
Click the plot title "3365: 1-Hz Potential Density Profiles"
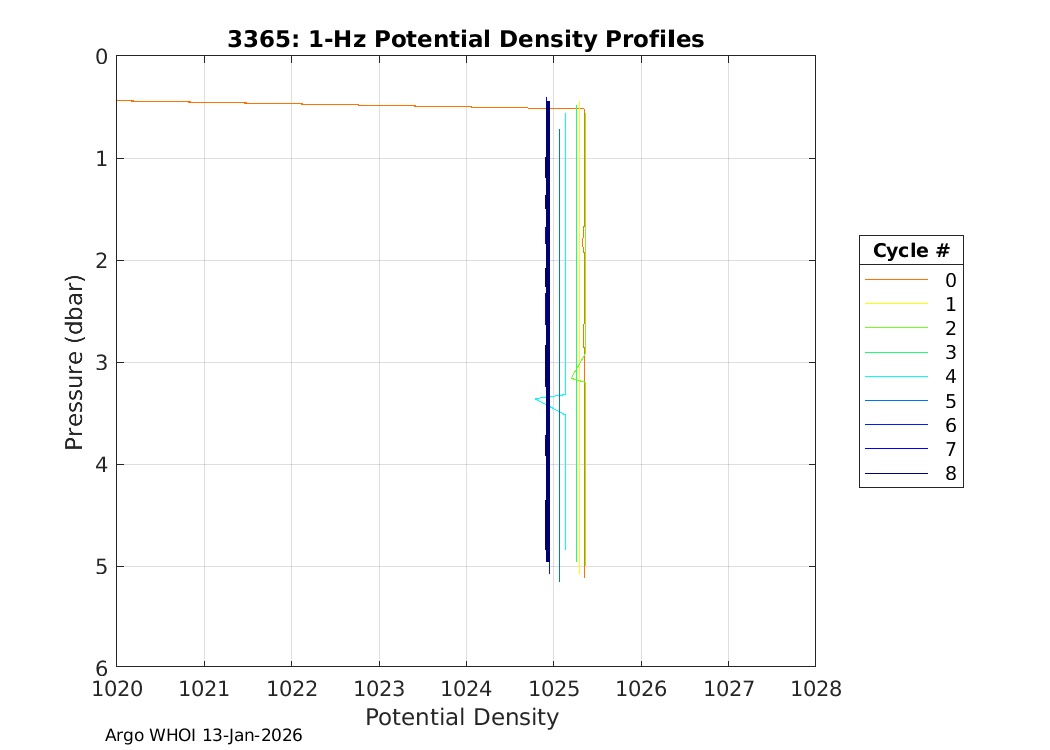pyautogui.click(x=465, y=39)
